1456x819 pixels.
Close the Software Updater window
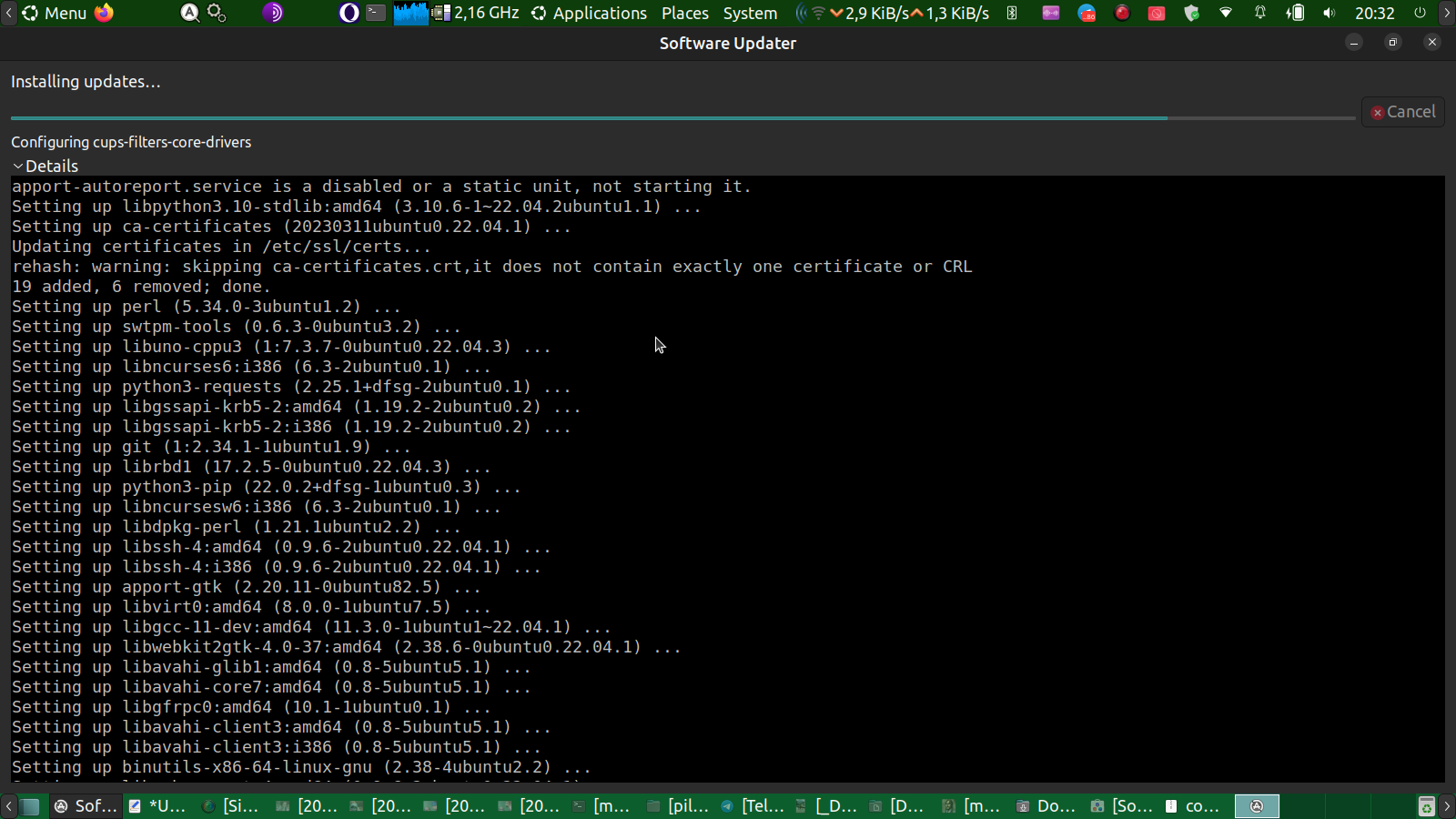[1432, 43]
